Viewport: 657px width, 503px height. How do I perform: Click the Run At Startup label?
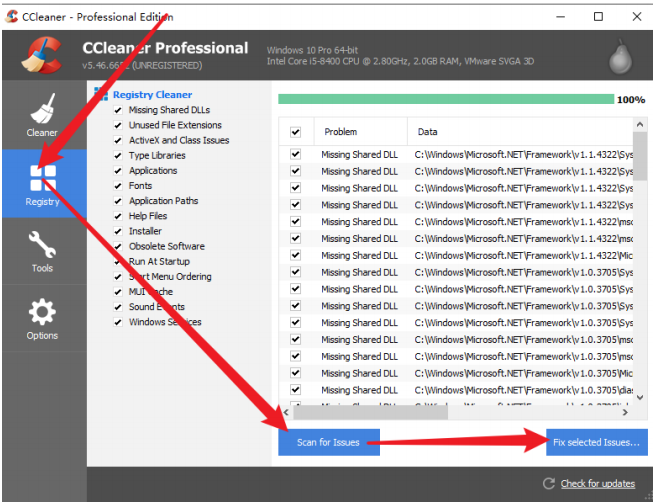point(159,262)
